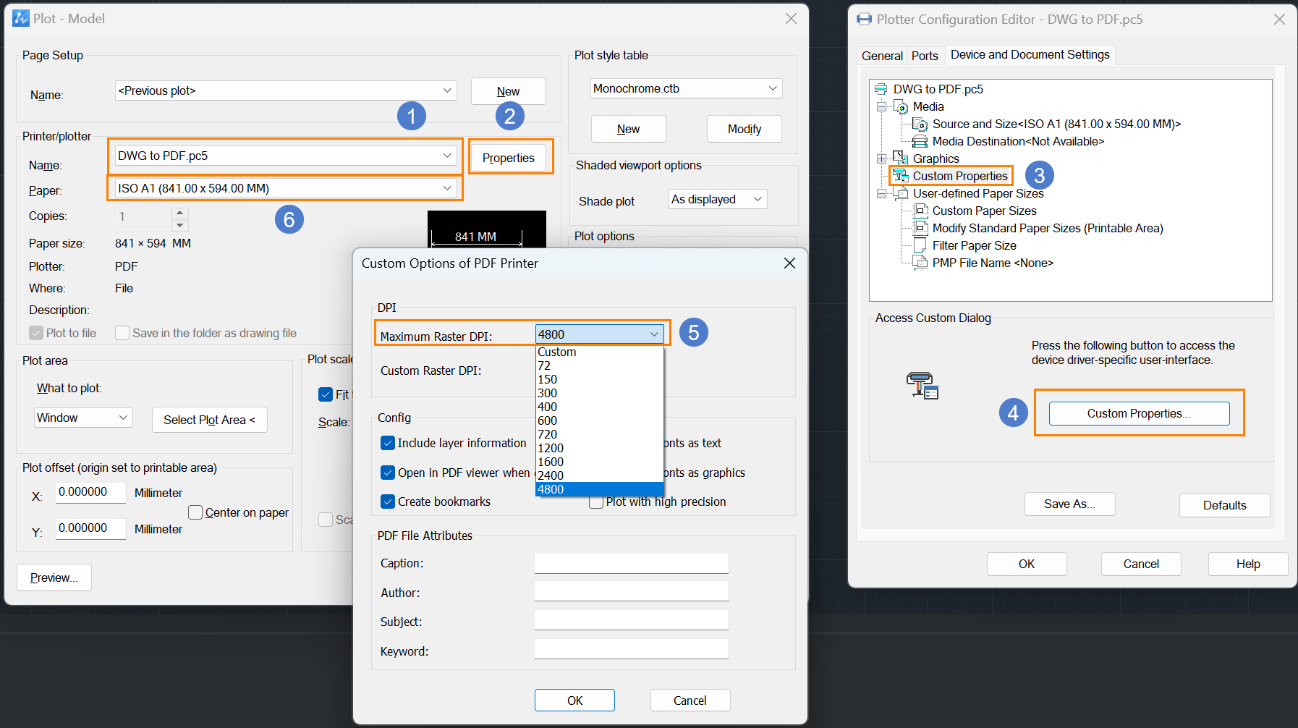Click the Source and Size tree icon
The image size is (1298, 728).
tap(920, 124)
